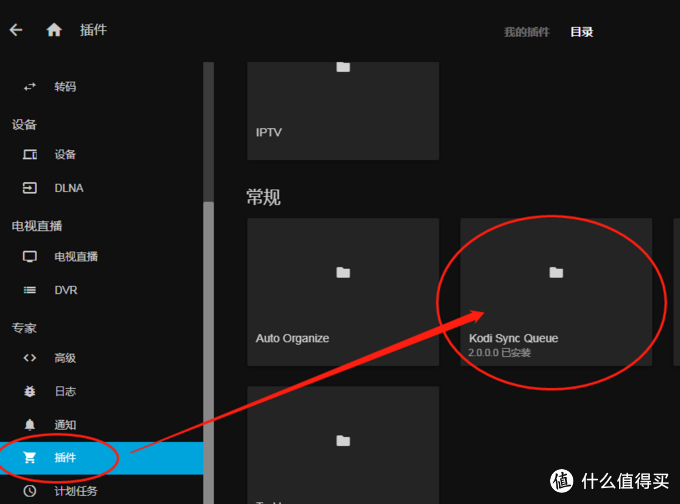The width and height of the screenshot is (680, 504).
Task: Open the Auto Organize plugin card
Action: coord(343,292)
